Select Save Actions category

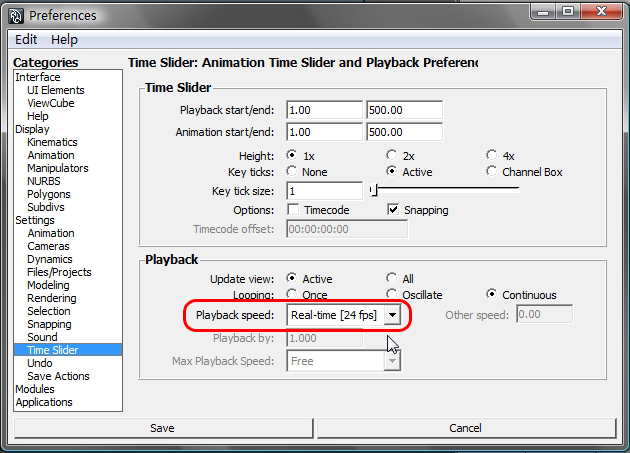coord(58,376)
